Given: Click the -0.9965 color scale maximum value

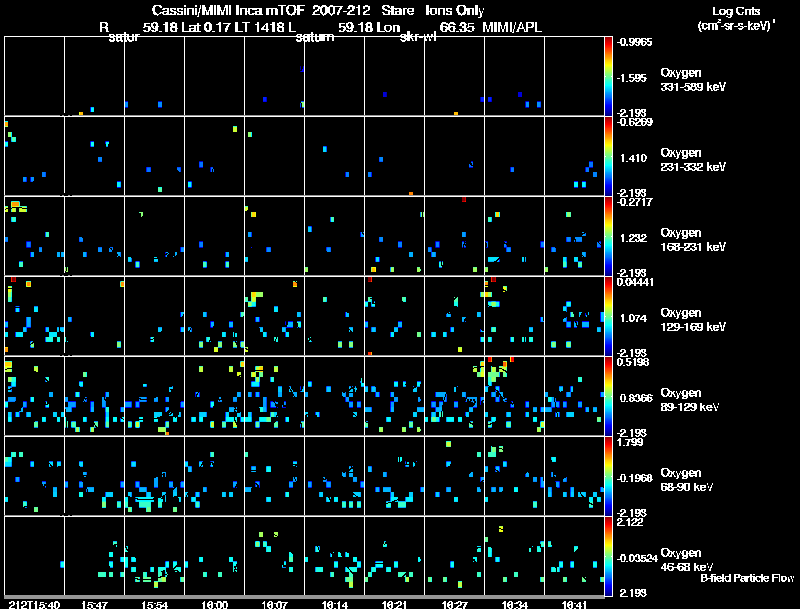Looking at the screenshot, I should 634,42.
